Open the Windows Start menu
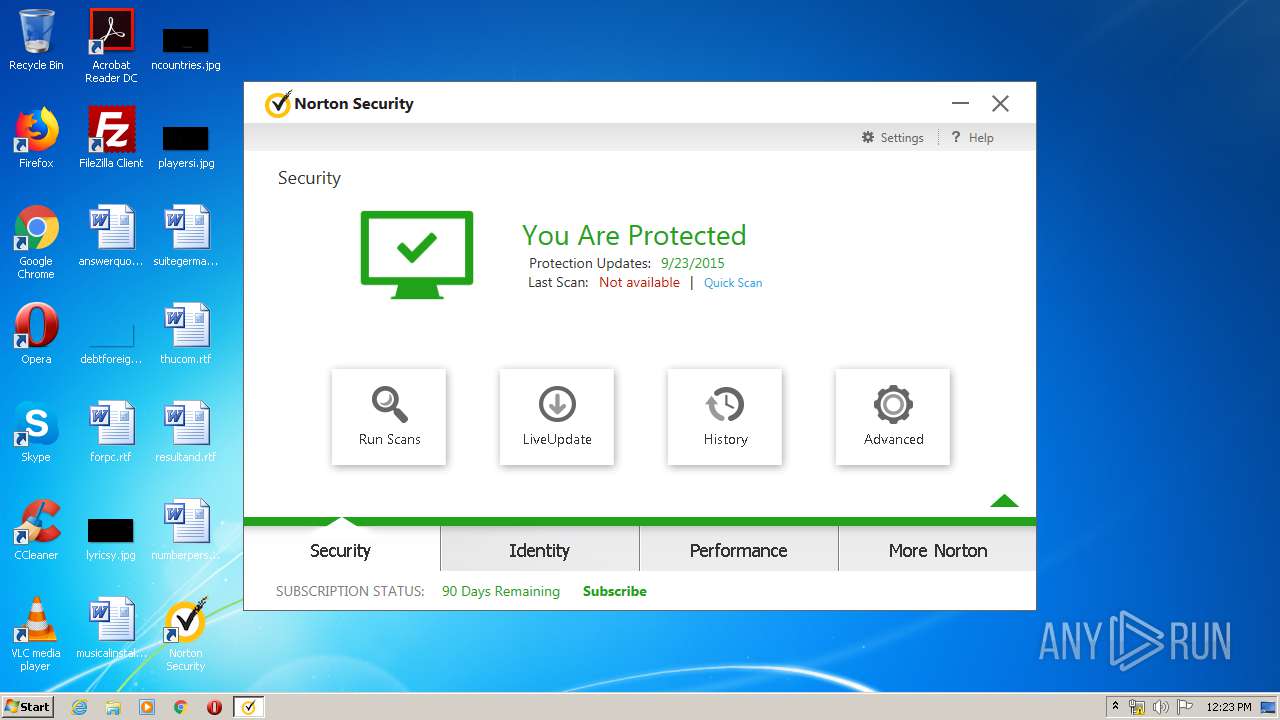Image resolution: width=1280 pixels, height=720 pixels. [28, 707]
